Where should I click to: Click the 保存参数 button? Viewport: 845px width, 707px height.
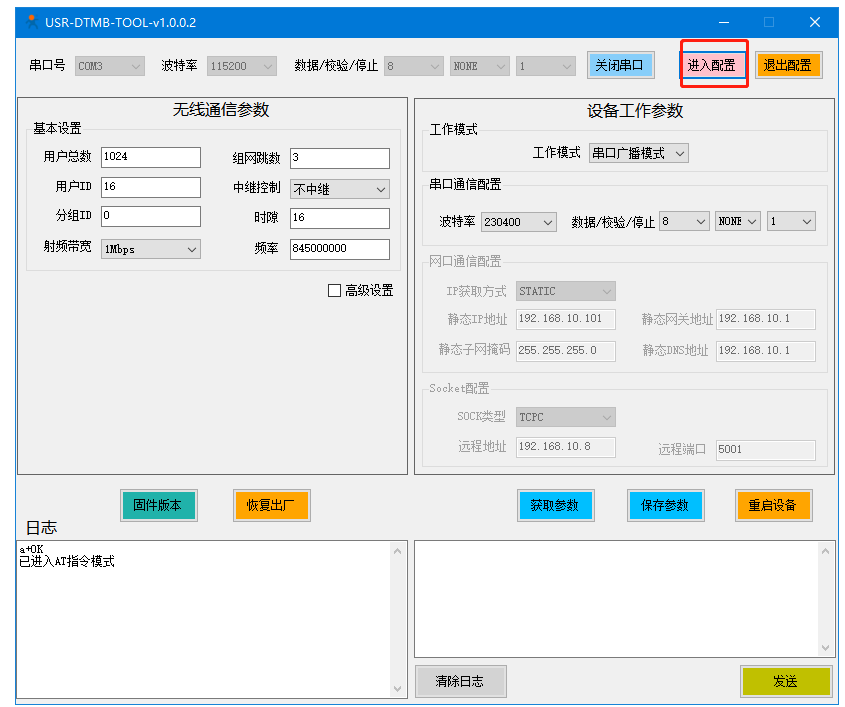click(x=665, y=505)
